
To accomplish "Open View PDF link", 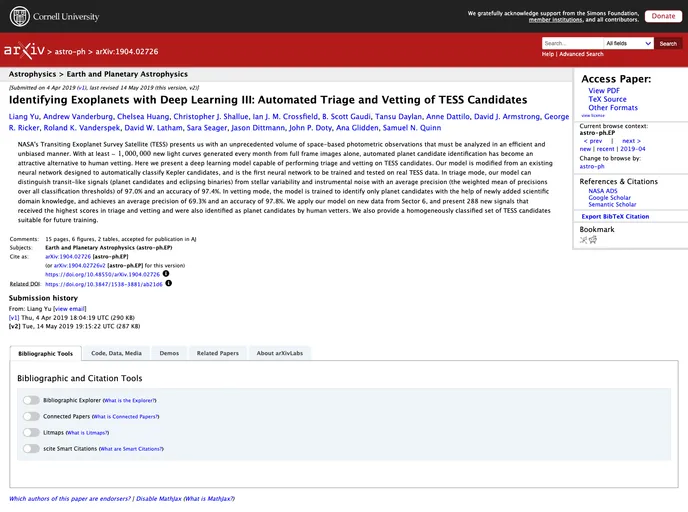I will point(604,90).
